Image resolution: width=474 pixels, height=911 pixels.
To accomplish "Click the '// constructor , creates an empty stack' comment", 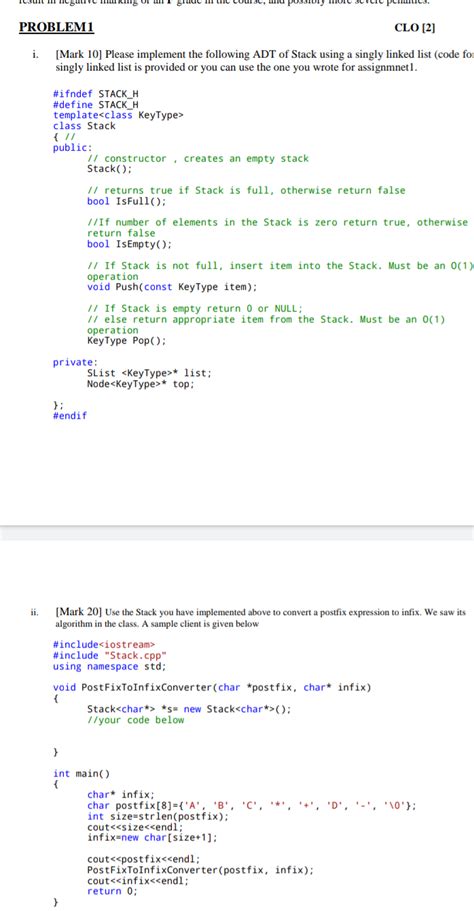I will (198, 159).
